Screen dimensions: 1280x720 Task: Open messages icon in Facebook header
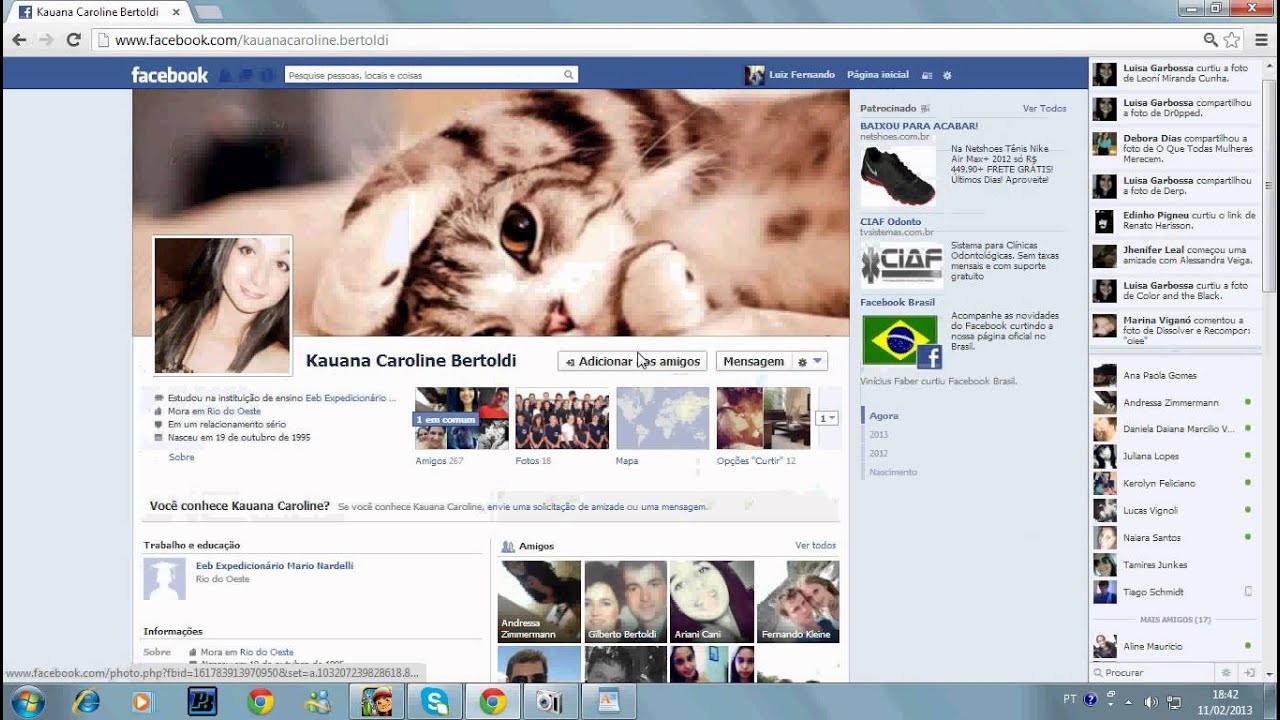pos(247,75)
